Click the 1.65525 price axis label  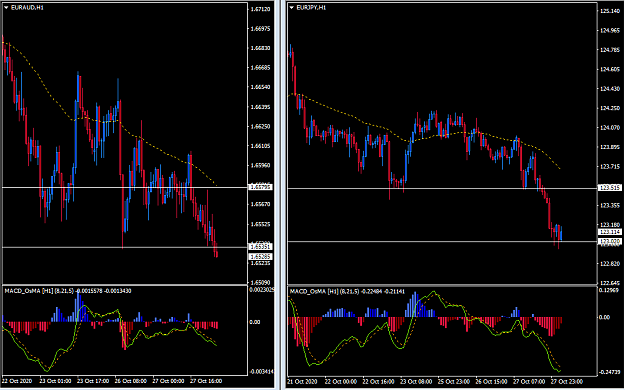[x=261, y=224]
